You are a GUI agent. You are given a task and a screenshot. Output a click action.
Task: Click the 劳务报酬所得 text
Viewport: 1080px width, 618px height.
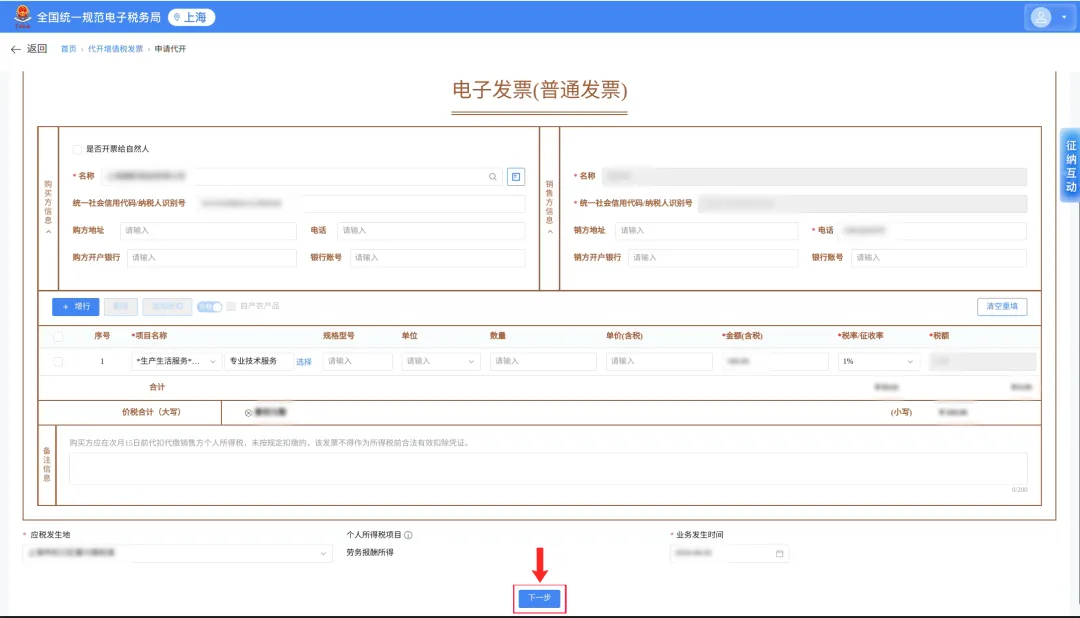(x=370, y=553)
